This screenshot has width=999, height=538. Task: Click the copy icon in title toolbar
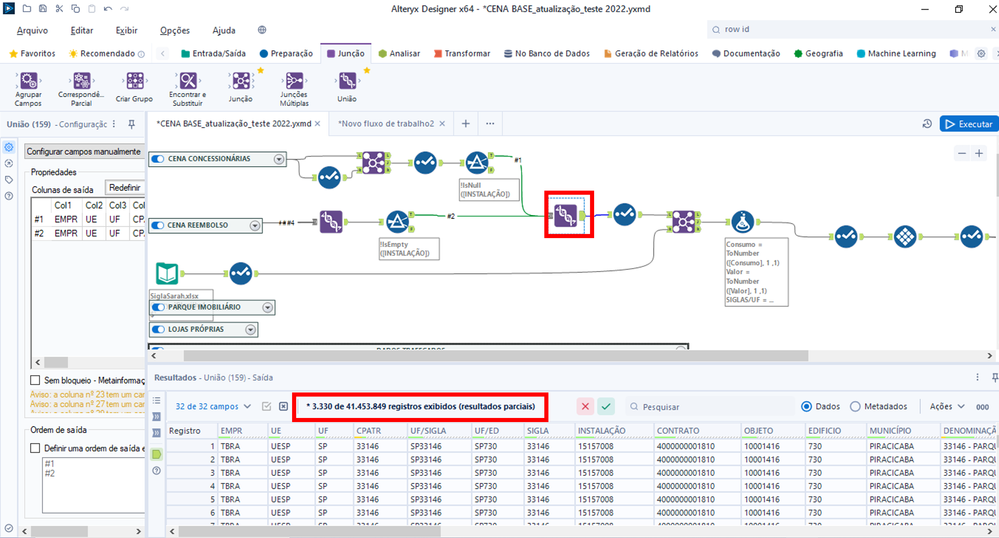75,9
